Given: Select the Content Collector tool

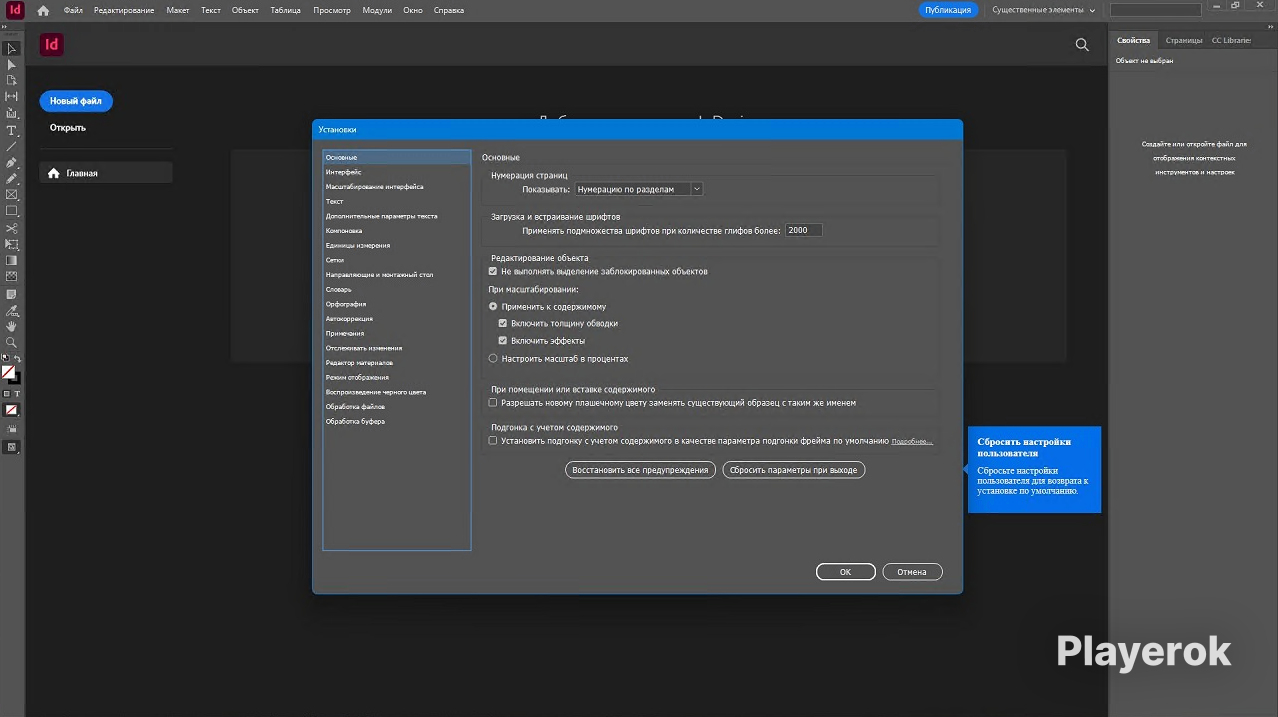Looking at the screenshot, I should click(x=12, y=113).
